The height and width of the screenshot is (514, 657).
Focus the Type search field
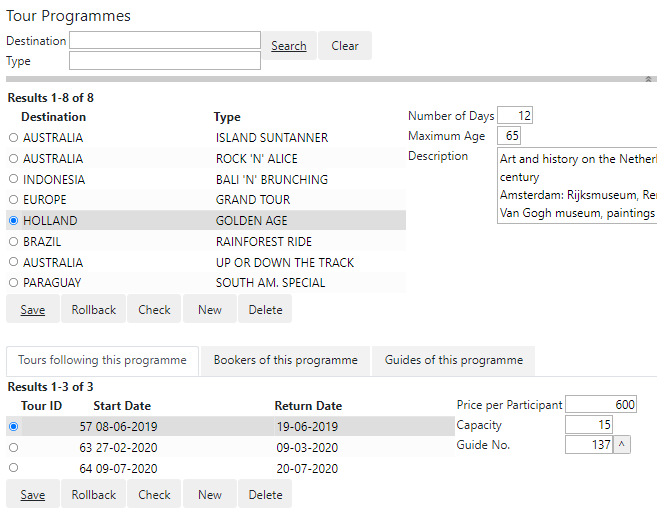click(164, 61)
